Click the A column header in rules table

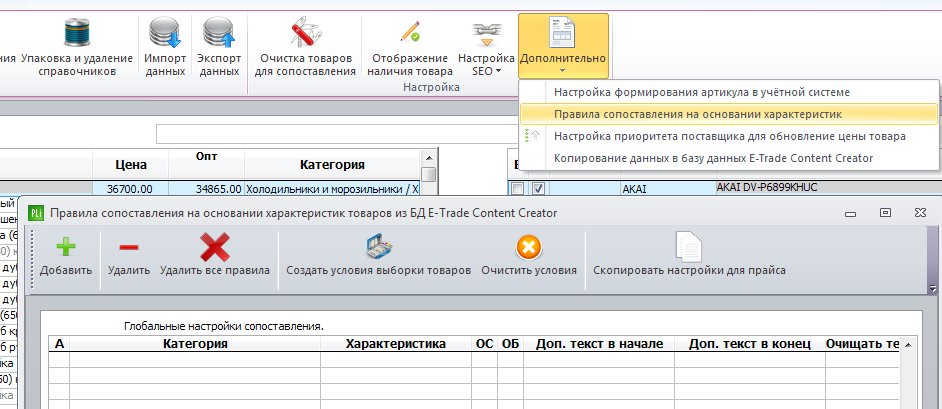click(x=59, y=344)
